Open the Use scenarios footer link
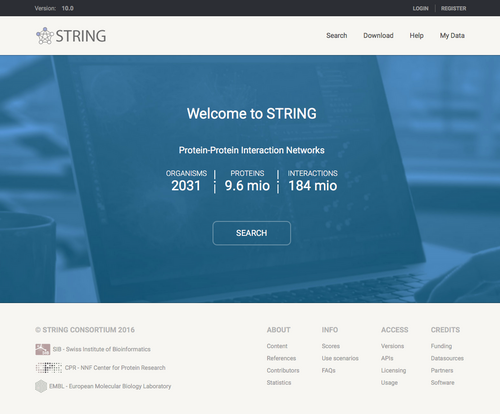 (x=340, y=358)
